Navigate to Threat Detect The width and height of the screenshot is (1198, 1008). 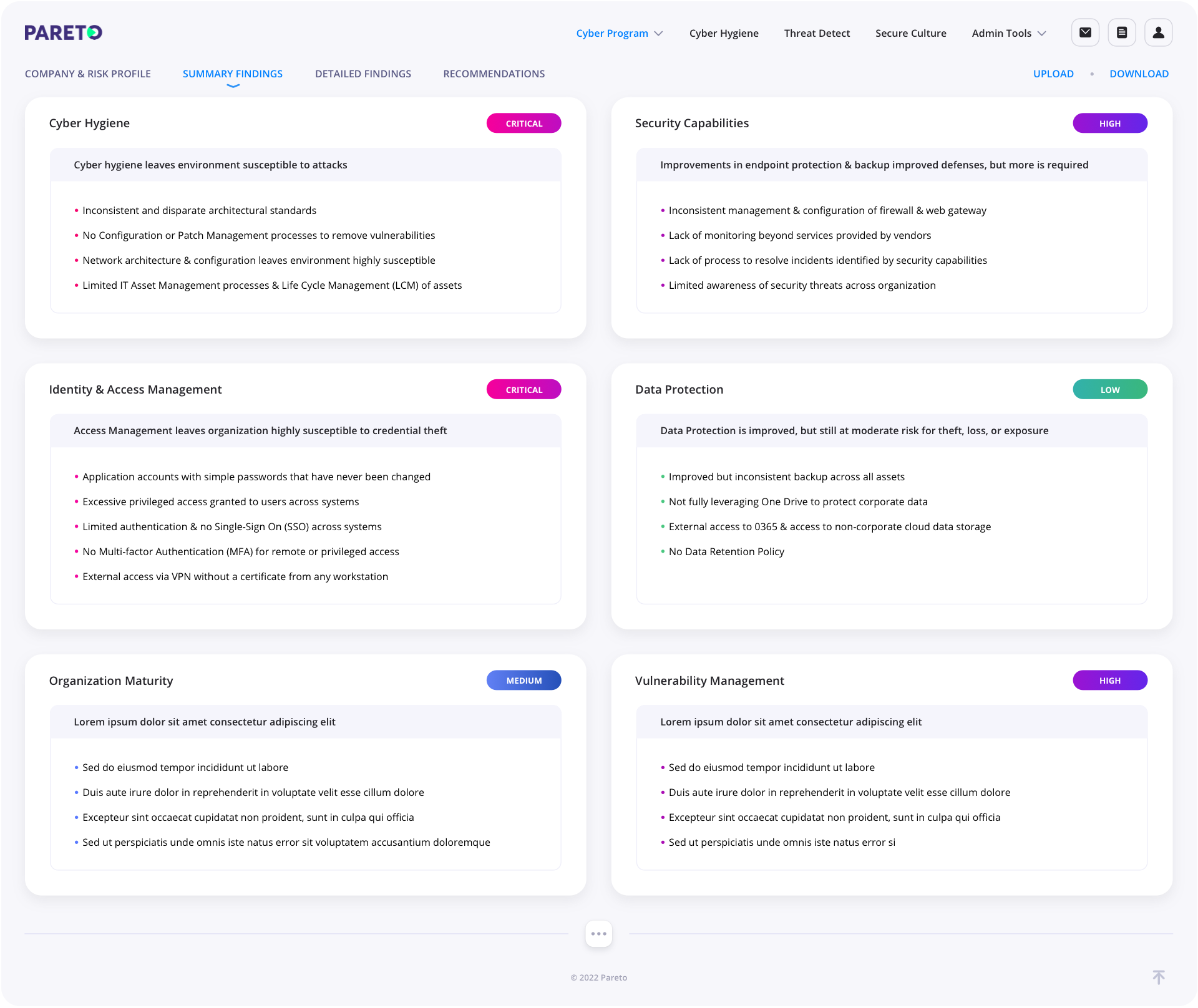(x=817, y=33)
